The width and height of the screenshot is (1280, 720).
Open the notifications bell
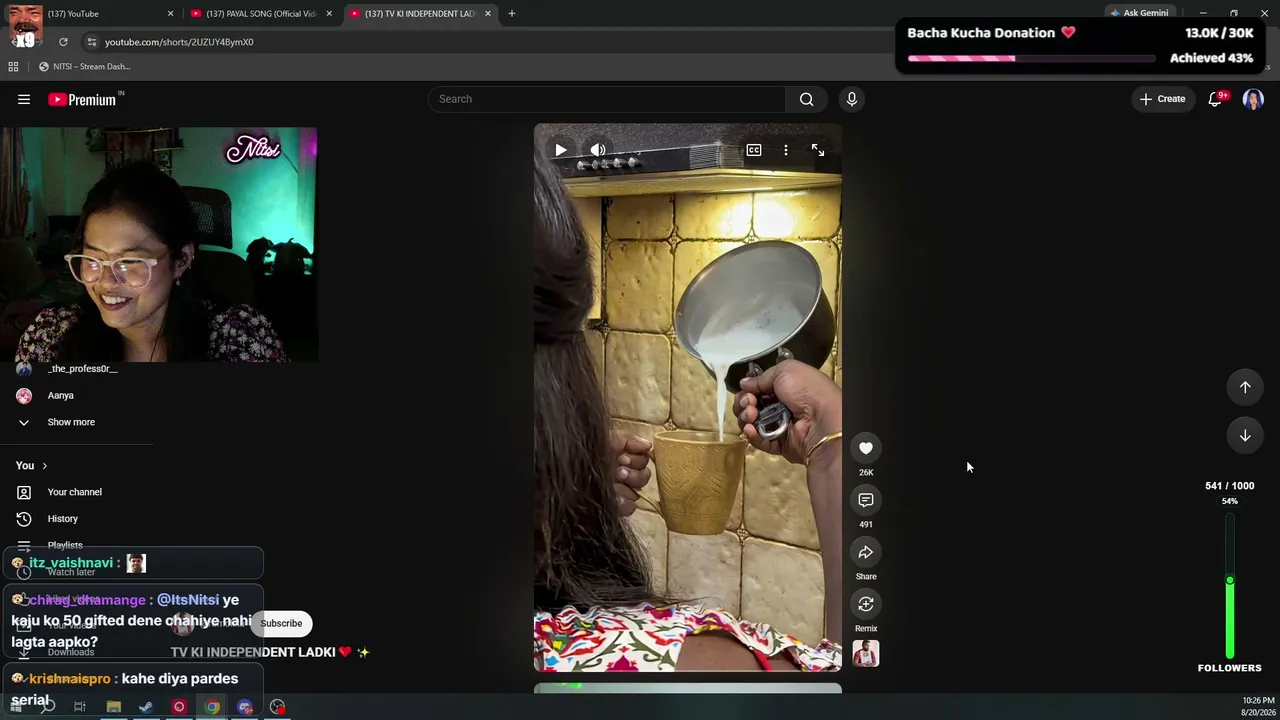tap(1216, 99)
